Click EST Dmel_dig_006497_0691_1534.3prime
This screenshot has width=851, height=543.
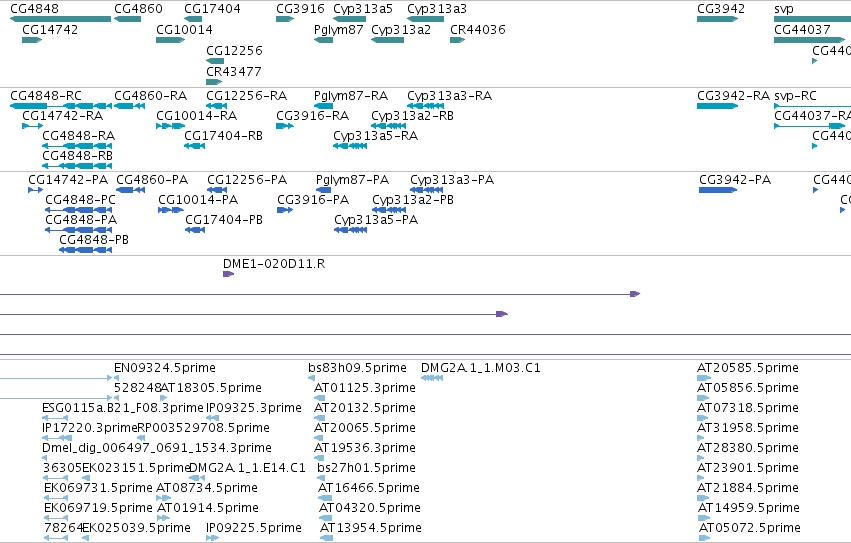157,449
